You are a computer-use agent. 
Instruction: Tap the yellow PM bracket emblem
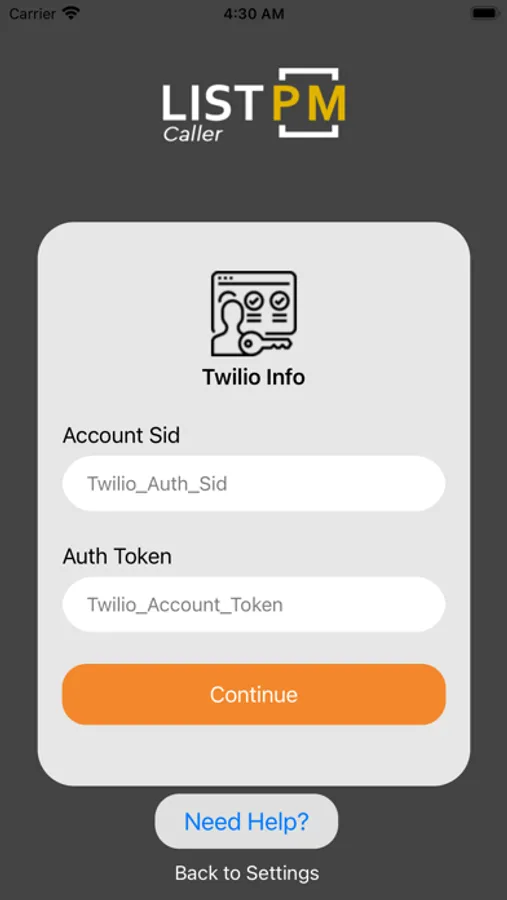[309, 103]
